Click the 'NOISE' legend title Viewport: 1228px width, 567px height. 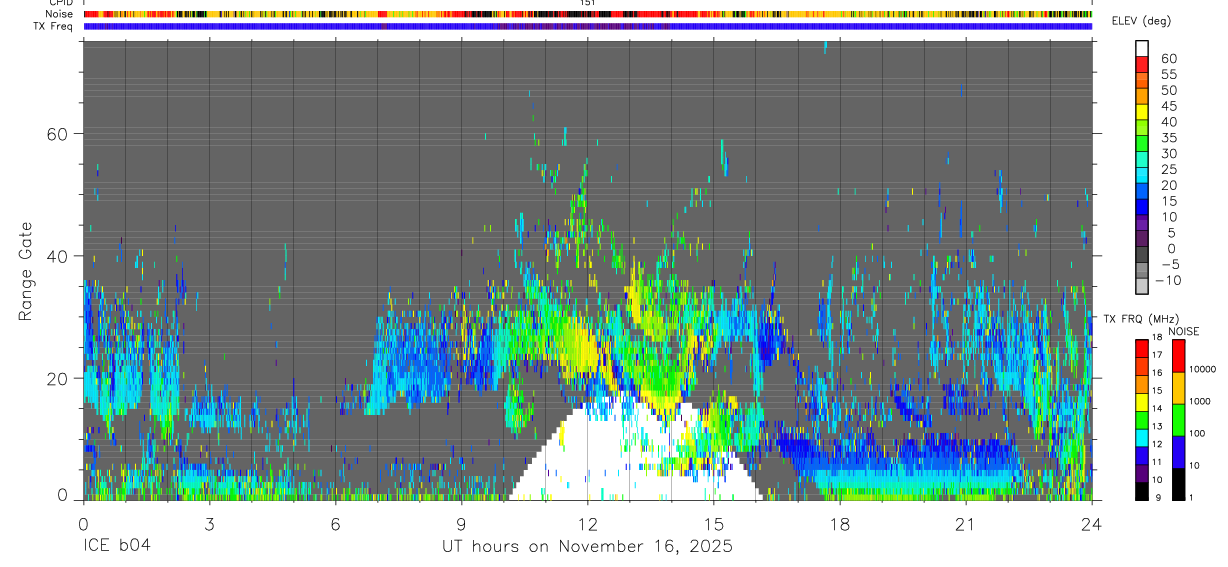coord(1184,331)
